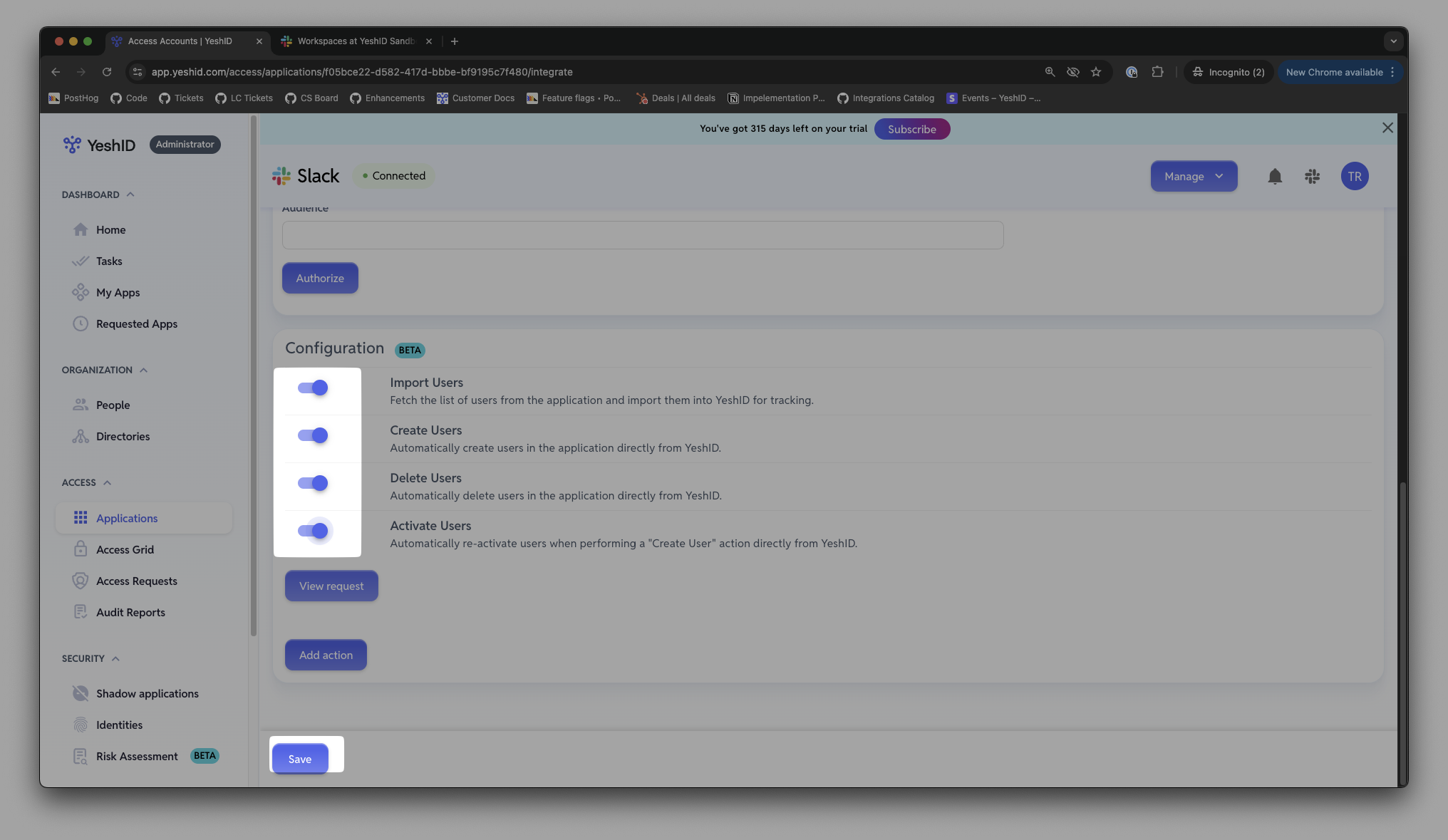This screenshot has width=1448, height=840.
Task: Collapse the SECURITY section chevron
Action: [115, 658]
